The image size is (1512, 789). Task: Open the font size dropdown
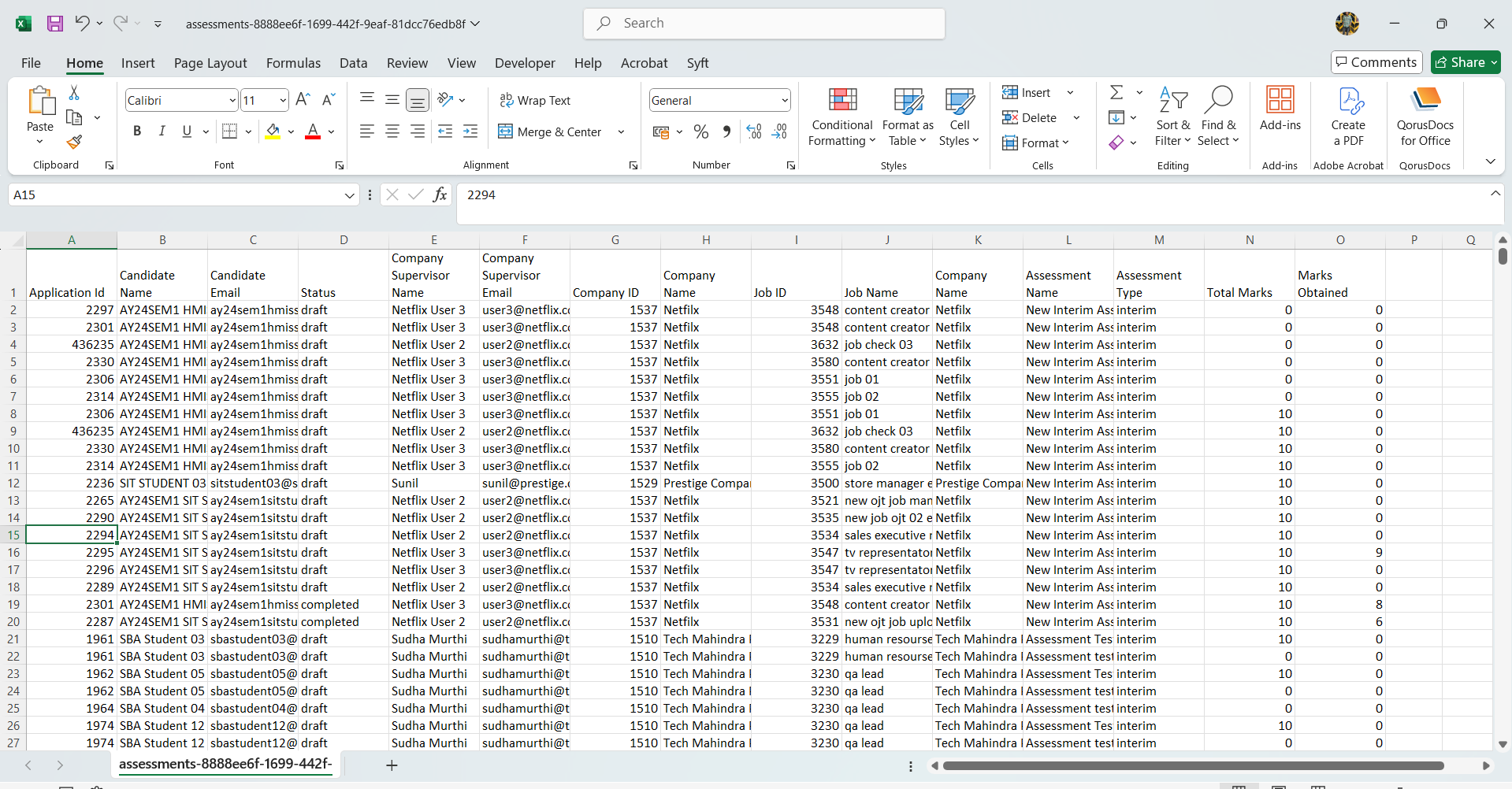coord(283,101)
